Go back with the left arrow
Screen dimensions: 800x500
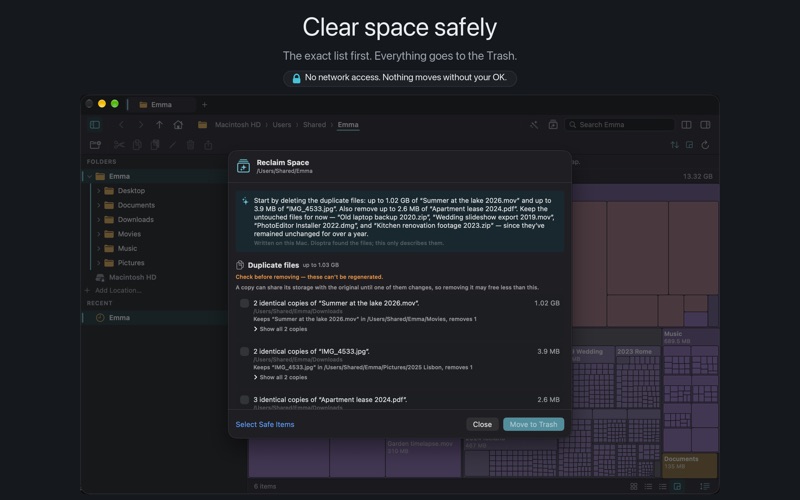[x=121, y=124]
